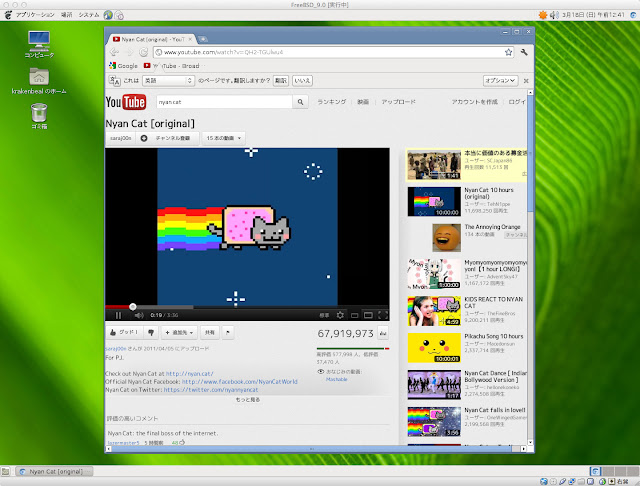Click the YouTube search input field
This screenshot has height=486, width=640.
(224, 102)
